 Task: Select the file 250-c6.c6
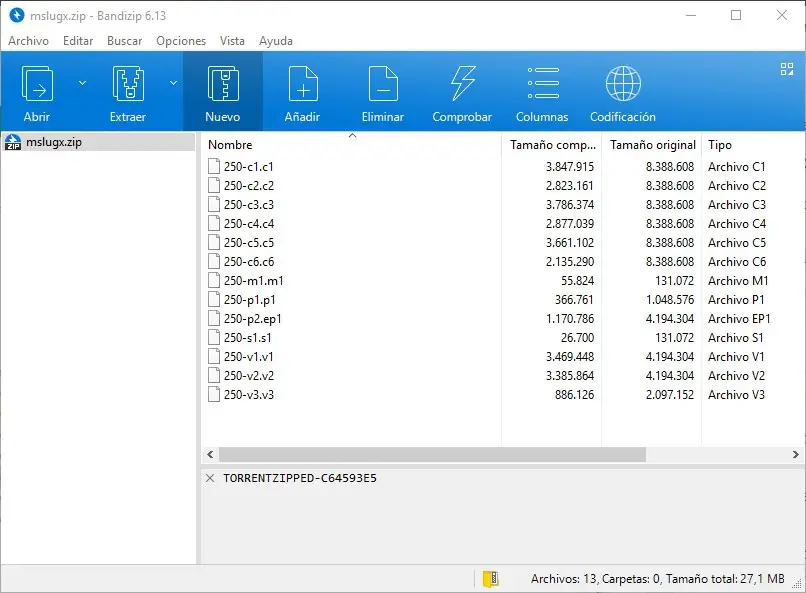click(x=249, y=262)
